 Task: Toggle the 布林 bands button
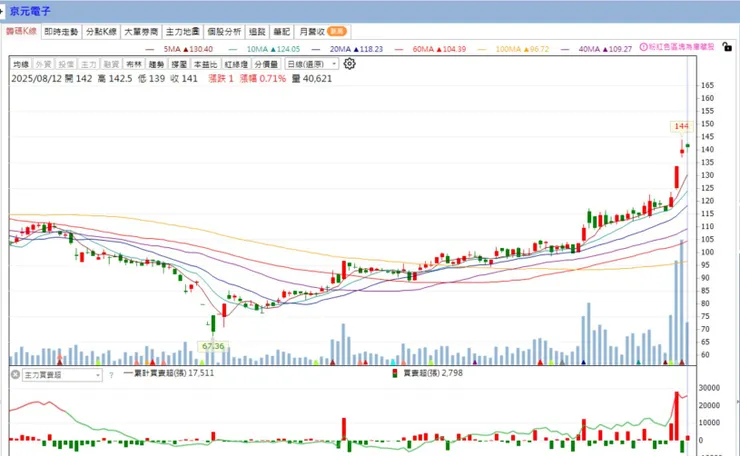coord(134,64)
